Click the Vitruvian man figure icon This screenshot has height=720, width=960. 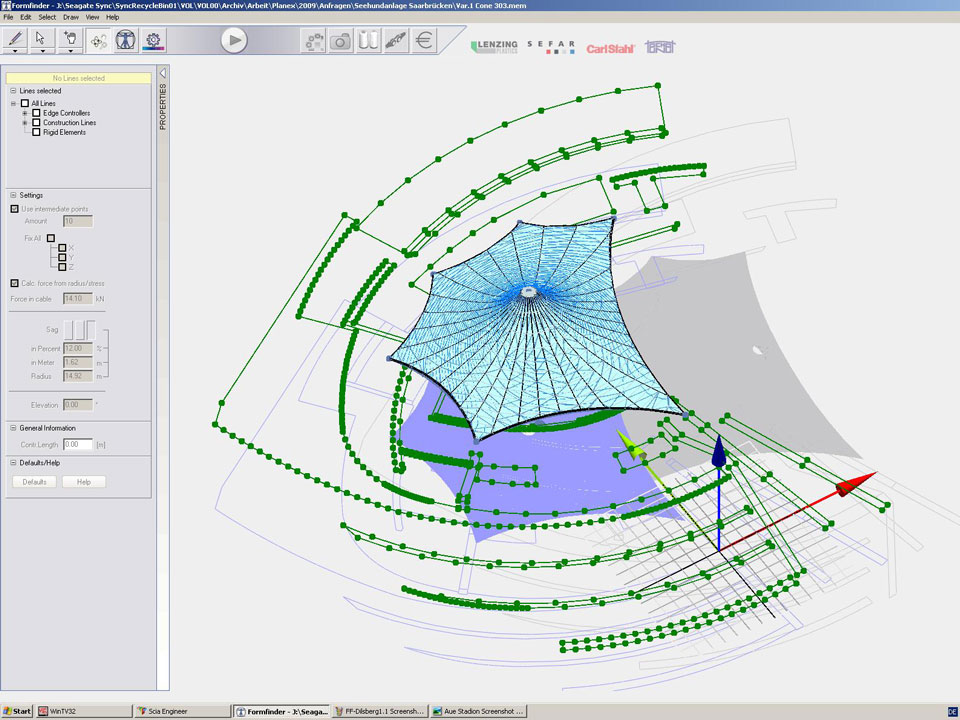pos(126,40)
